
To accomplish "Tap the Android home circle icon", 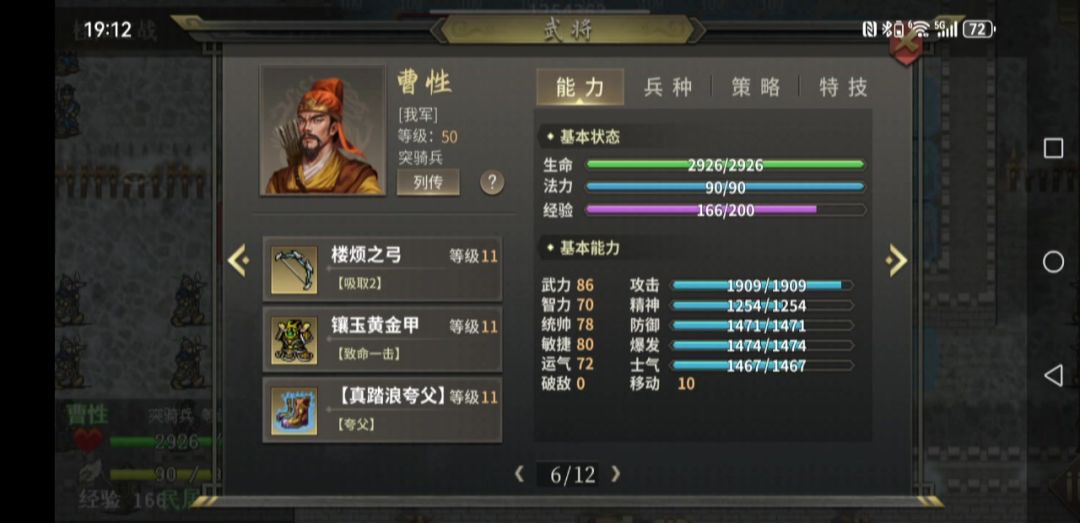I will pos(1053,262).
